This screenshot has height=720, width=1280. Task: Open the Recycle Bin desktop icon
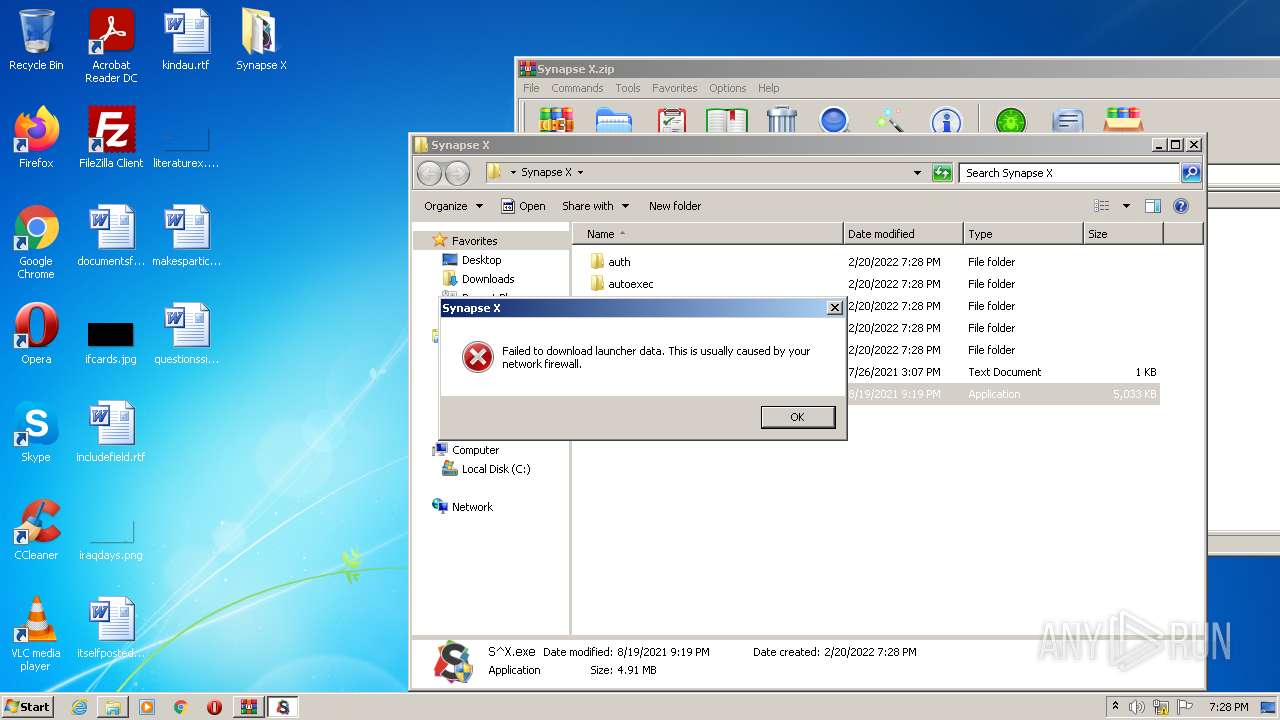pyautogui.click(x=36, y=40)
